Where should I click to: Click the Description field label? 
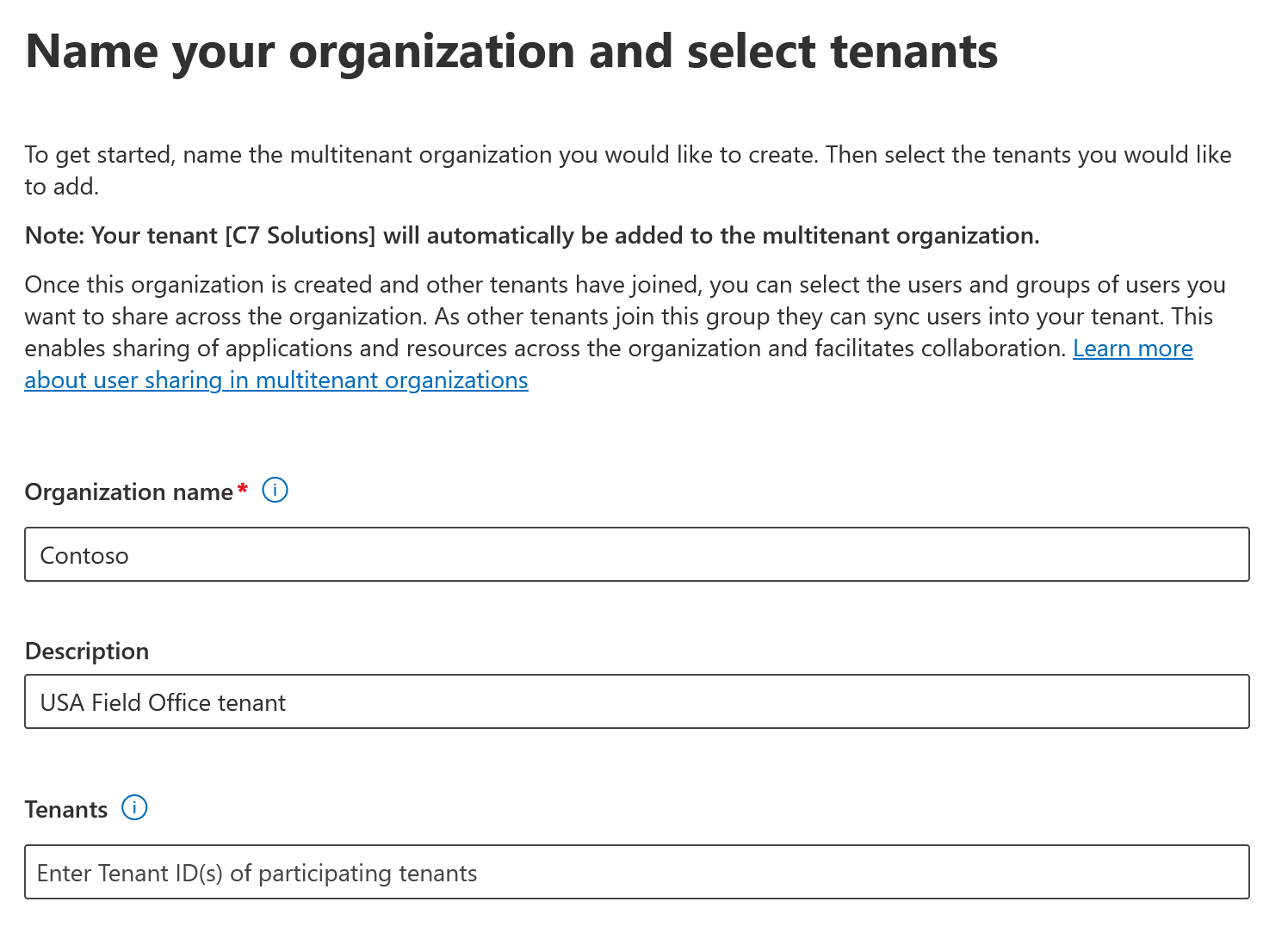(x=87, y=652)
